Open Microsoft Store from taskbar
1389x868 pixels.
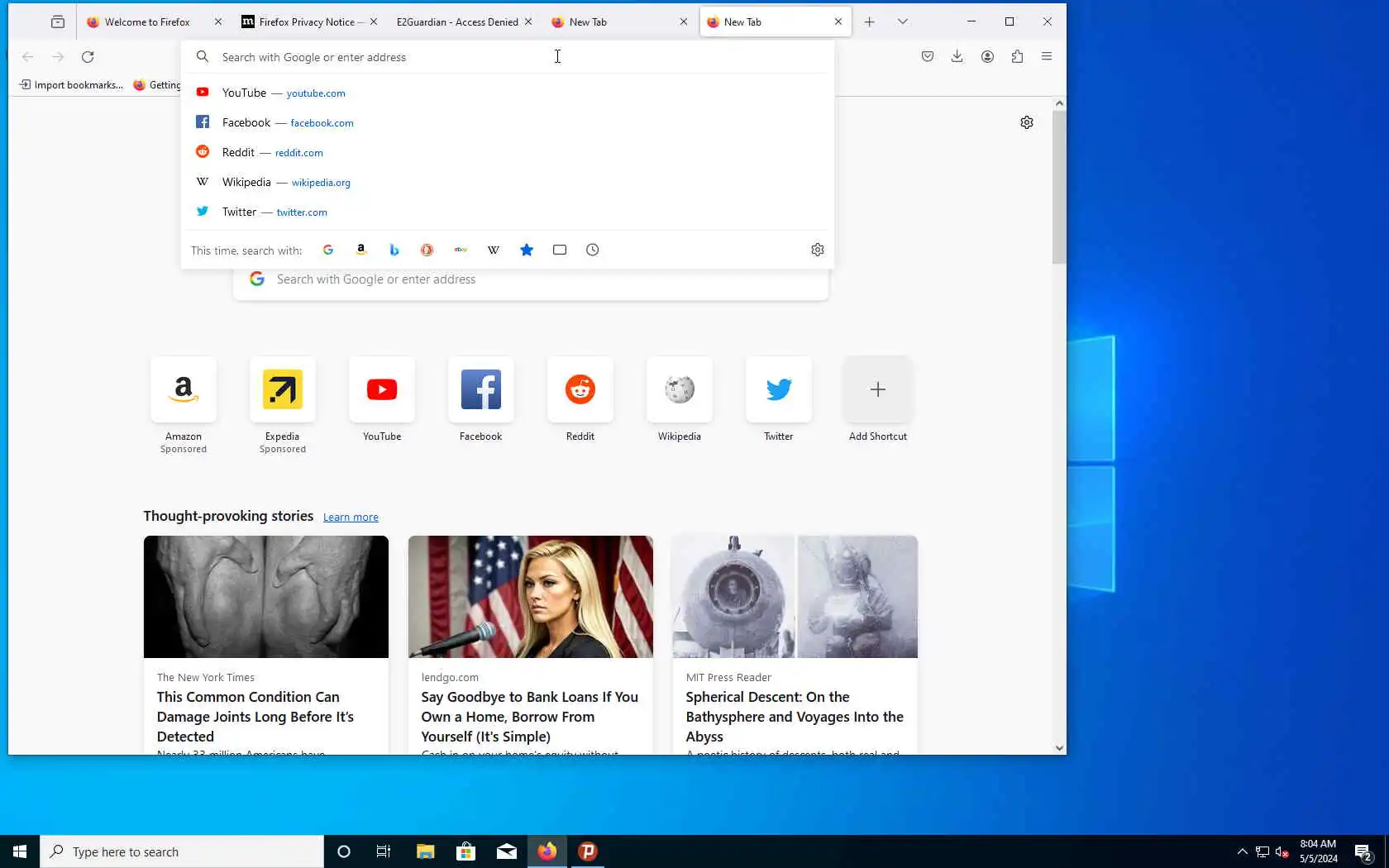pyautogui.click(x=465, y=851)
